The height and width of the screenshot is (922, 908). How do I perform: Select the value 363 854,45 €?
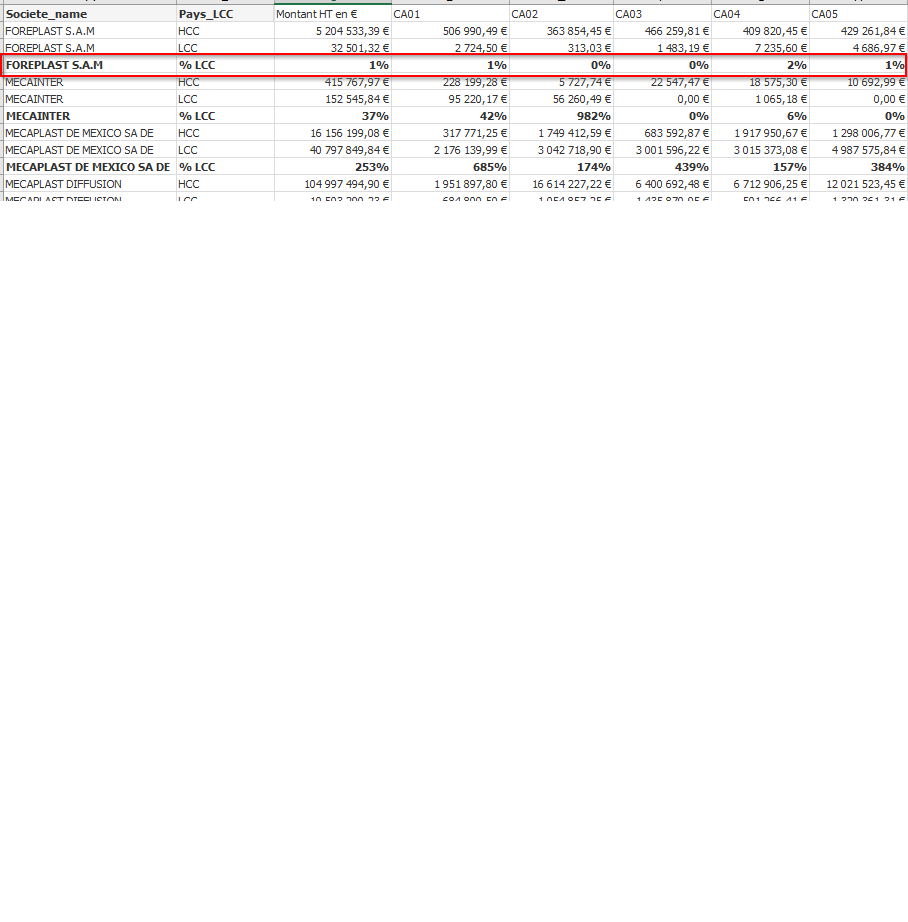pos(562,31)
